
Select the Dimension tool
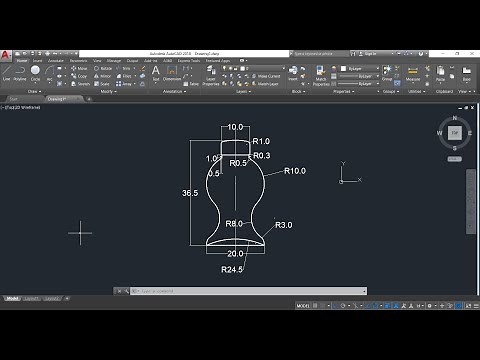click(x=172, y=73)
